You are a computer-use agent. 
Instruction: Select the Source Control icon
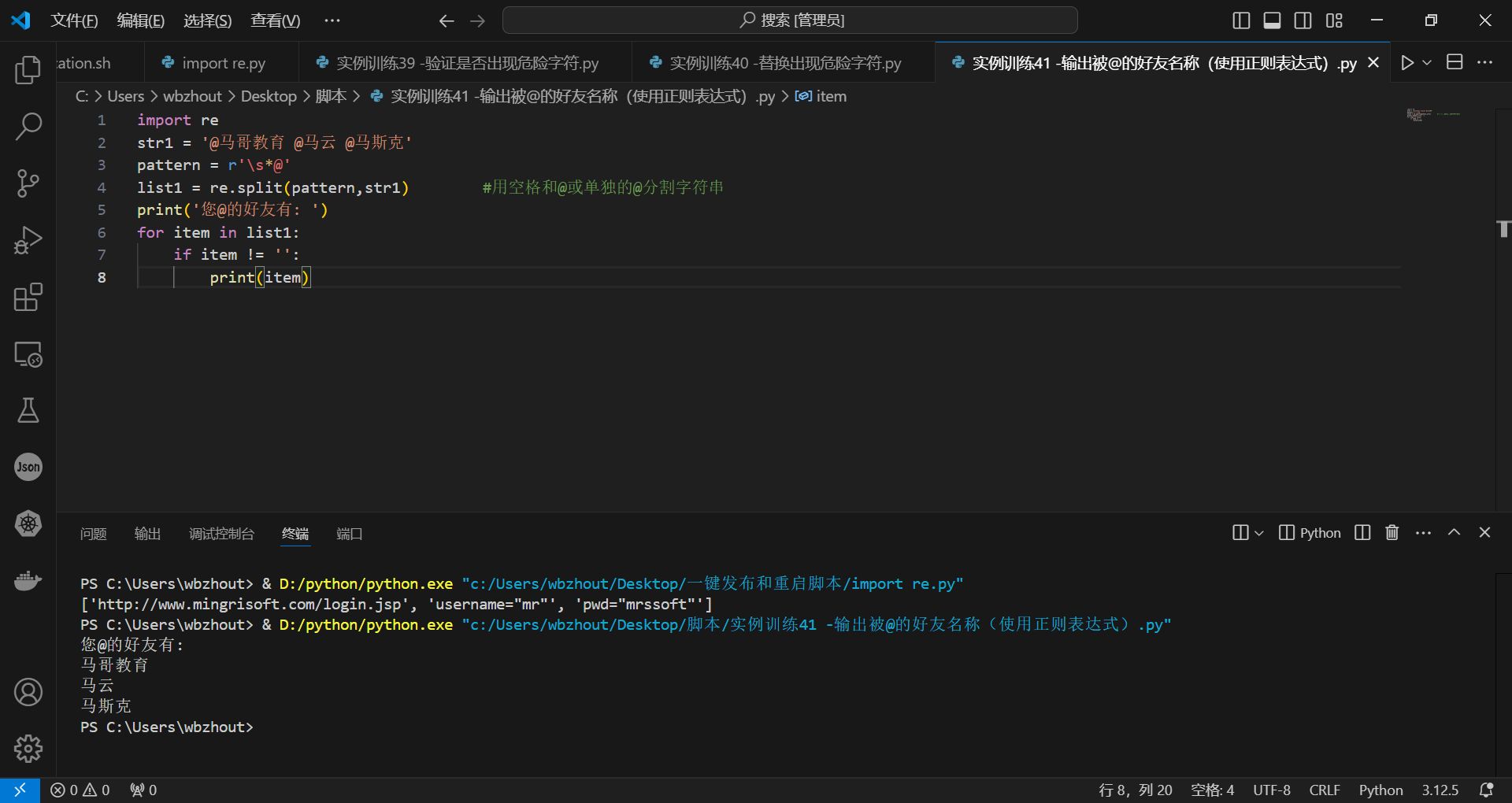click(x=28, y=183)
